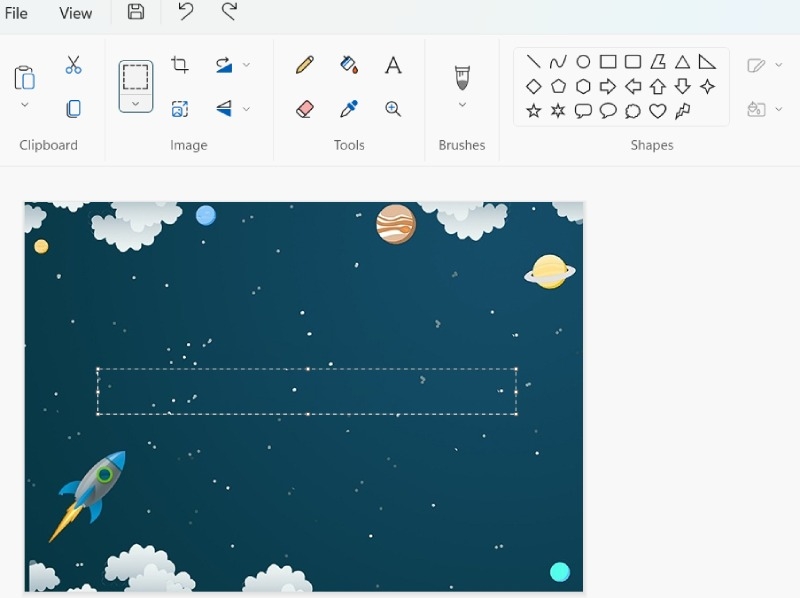The width and height of the screenshot is (800, 598).
Task: Select the Lightning bolt shape
Action: [x=683, y=111]
